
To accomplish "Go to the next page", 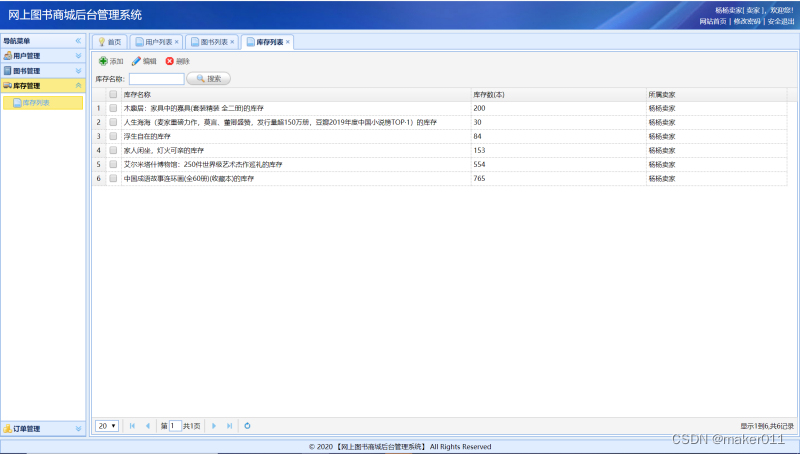I will [x=214, y=426].
